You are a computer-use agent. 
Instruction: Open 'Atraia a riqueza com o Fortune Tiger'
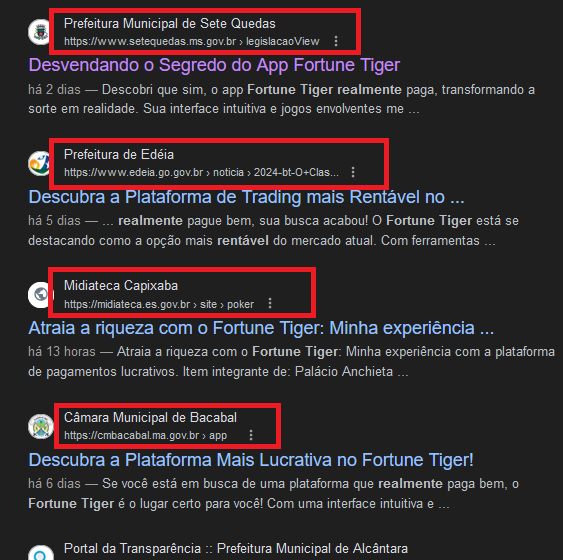[261, 328]
